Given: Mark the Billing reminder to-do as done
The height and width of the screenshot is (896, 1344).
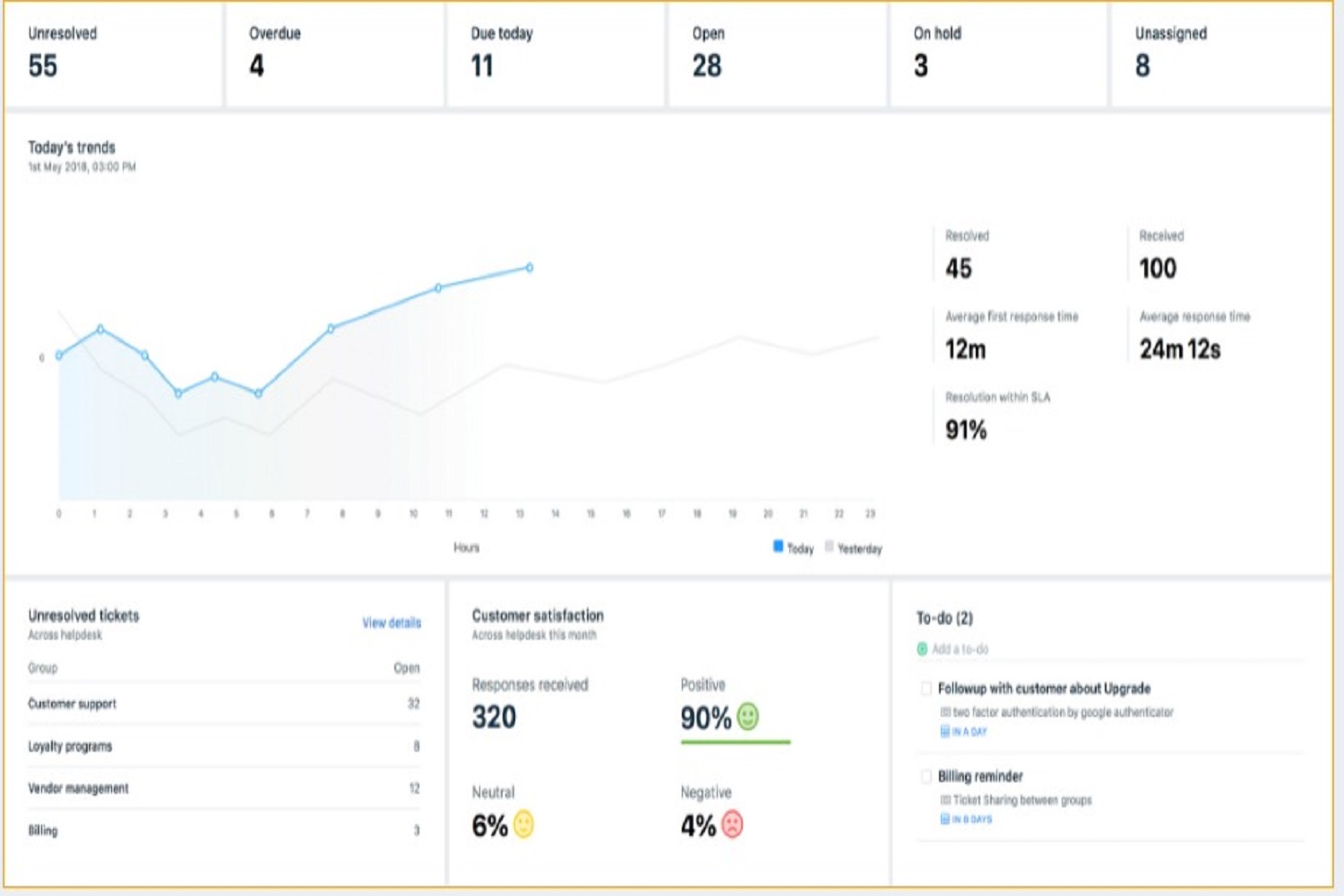Looking at the screenshot, I should click(926, 776).
